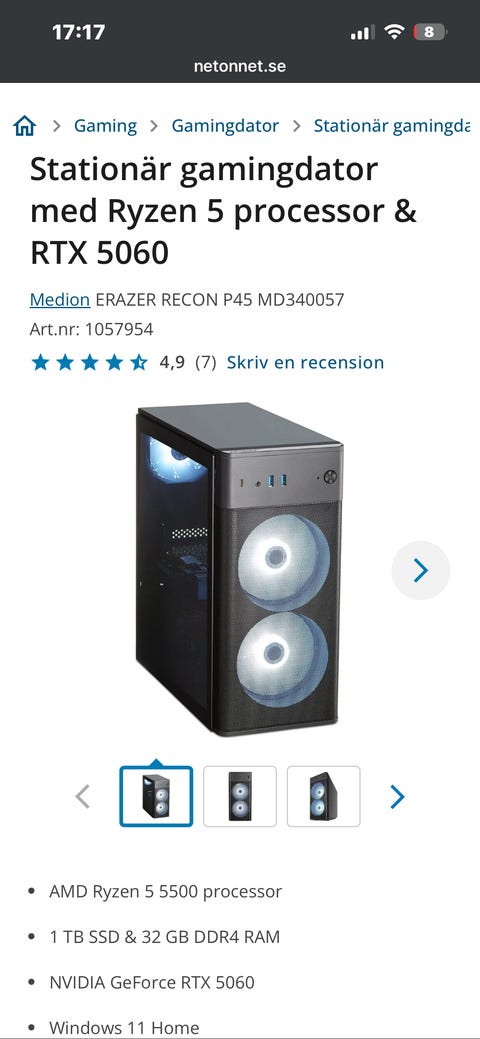Select the third side-angle thumbnail
Image resolution: width=480 pixels, height=1039 pixels.
[x=324, y=796]
